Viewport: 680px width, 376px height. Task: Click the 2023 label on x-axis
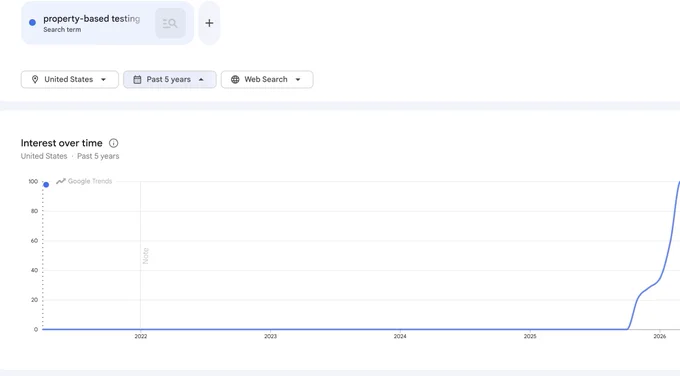pyautogui.click(x=270, y=336)
